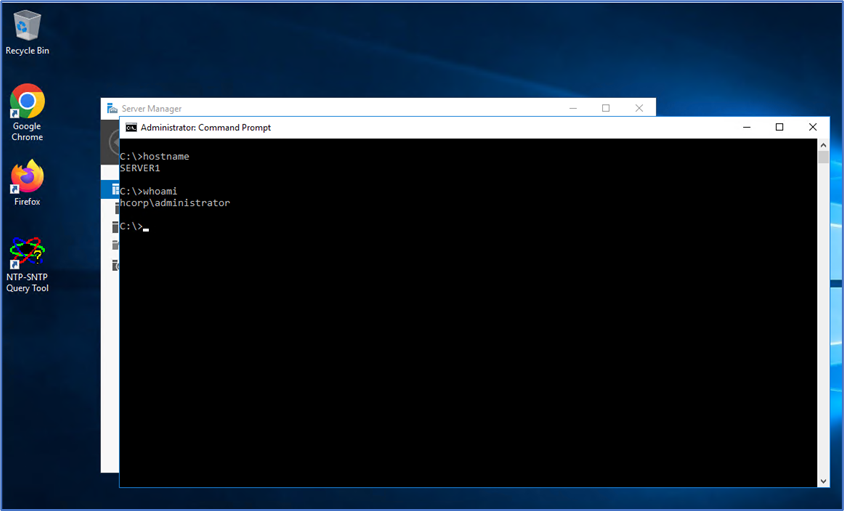Select Local Server icon in Server Manager sidebar

[114, 208]
